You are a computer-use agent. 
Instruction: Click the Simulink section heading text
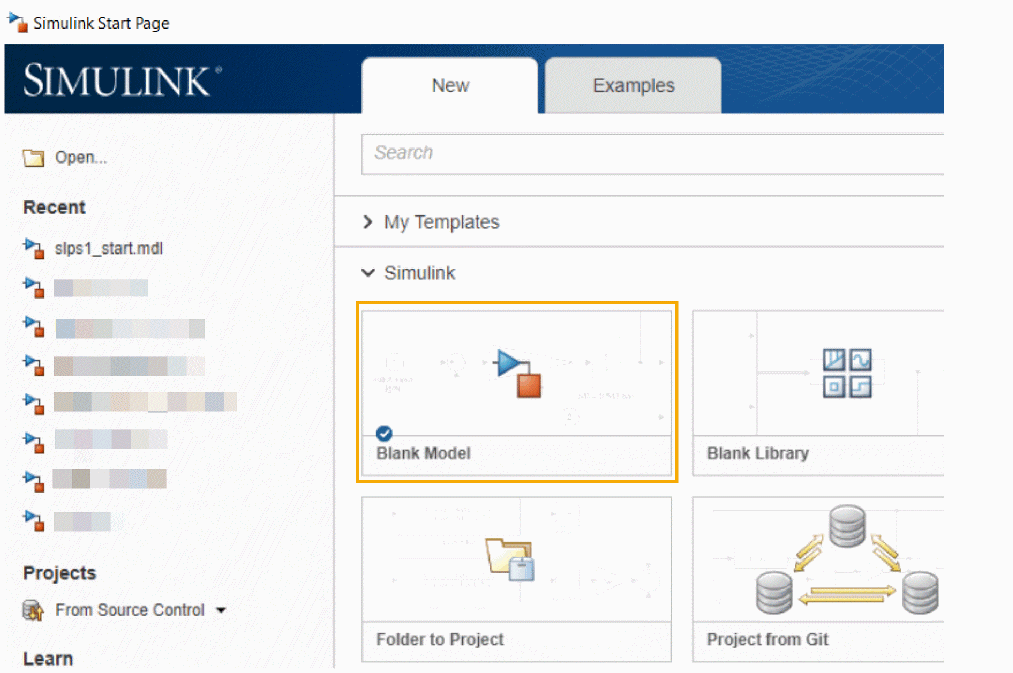(420, 273)
